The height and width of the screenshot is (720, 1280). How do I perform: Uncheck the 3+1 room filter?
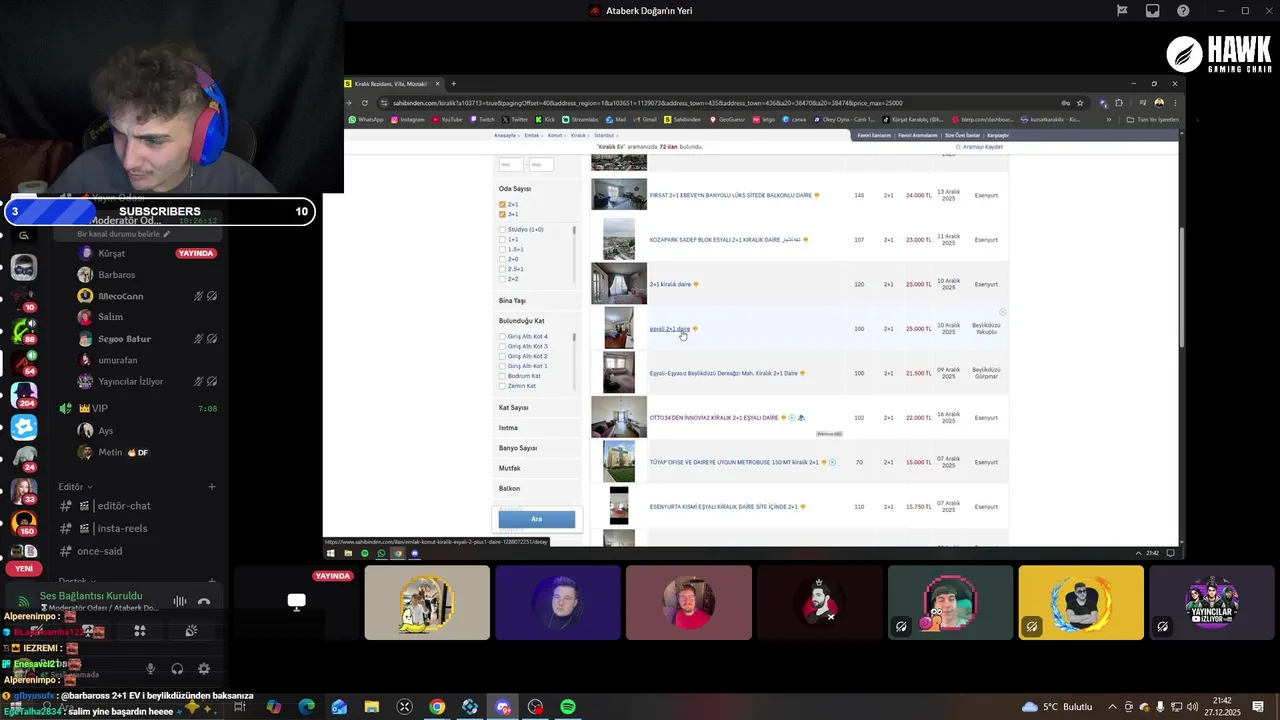tap(502, 214)
